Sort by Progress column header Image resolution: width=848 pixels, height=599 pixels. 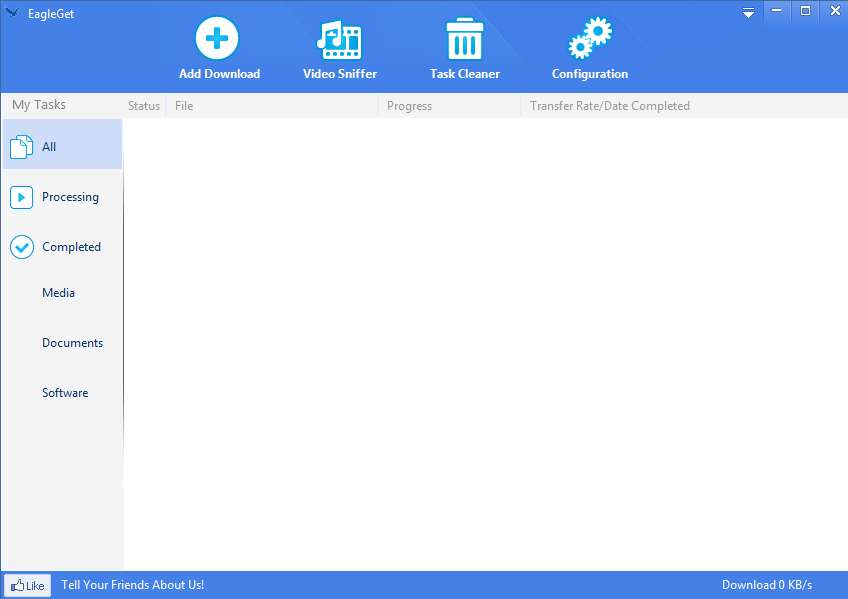(x=449, y=105)
